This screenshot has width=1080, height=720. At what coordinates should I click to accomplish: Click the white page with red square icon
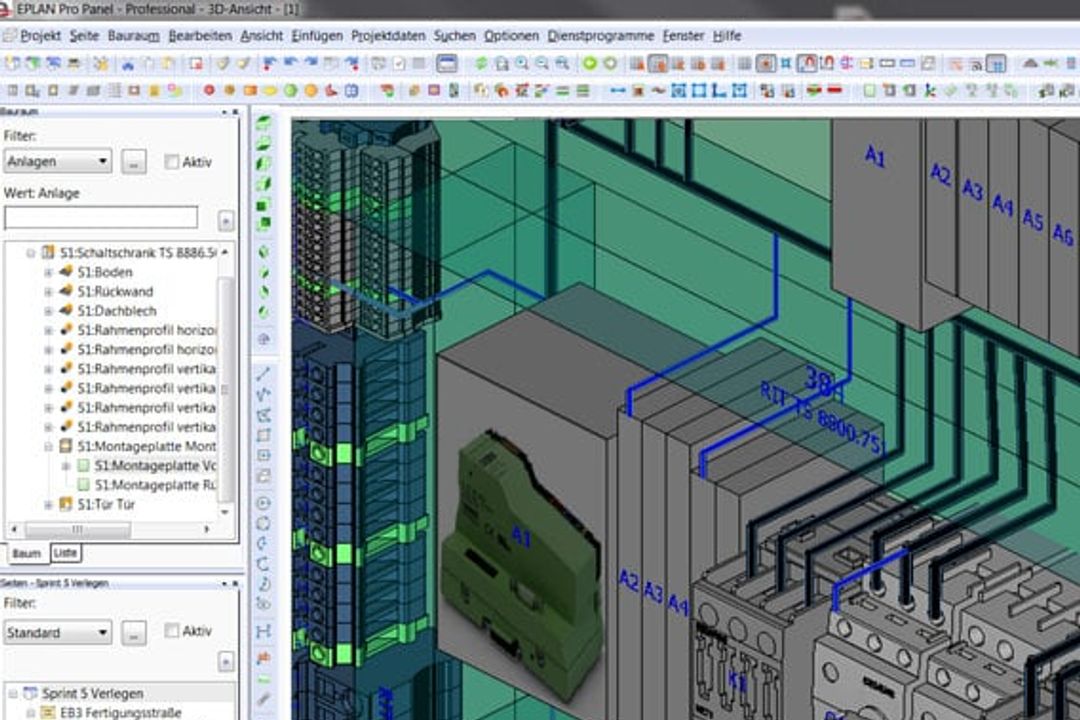click(x=196, y=64)
